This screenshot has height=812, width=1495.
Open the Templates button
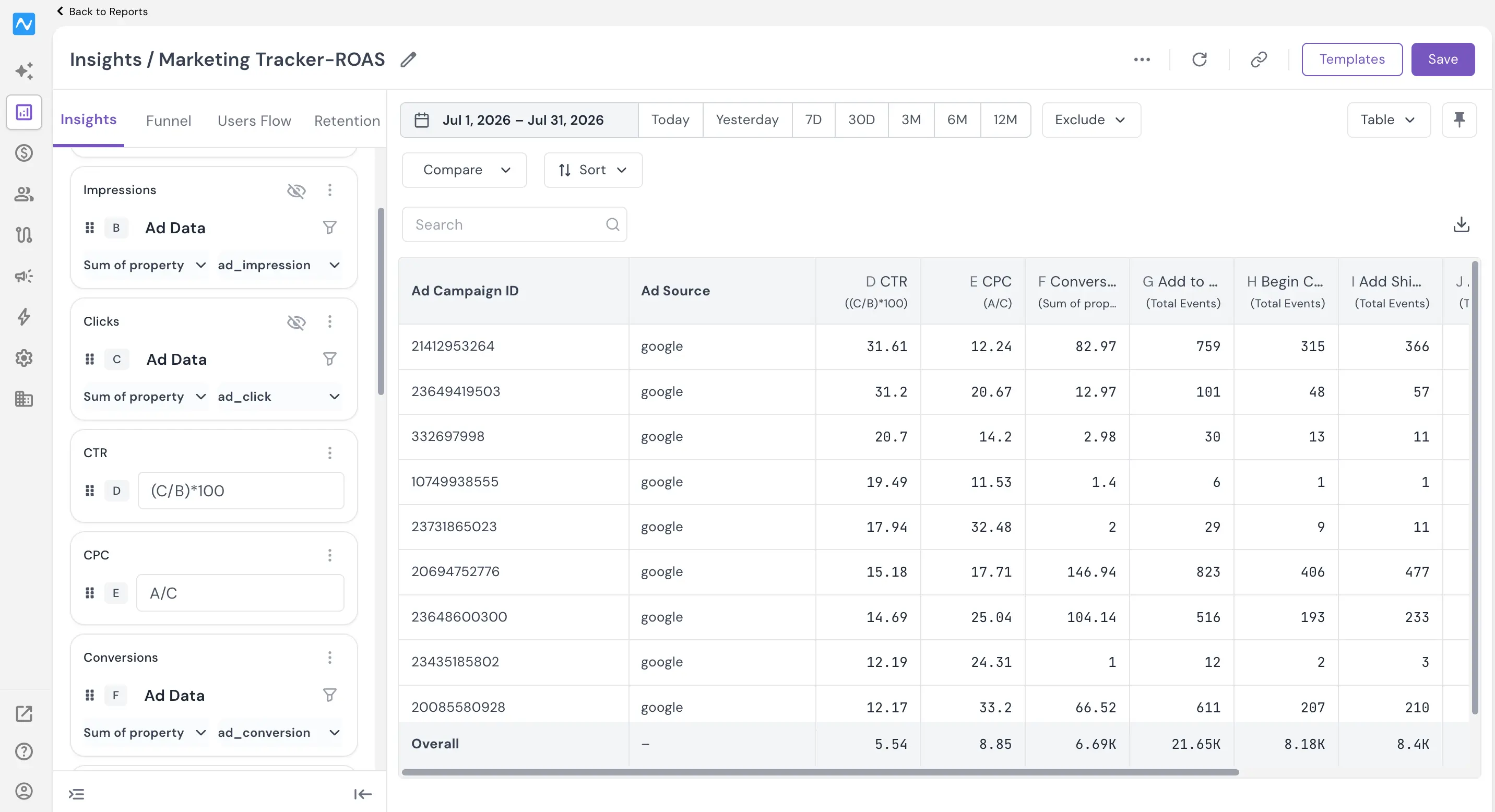(1351, 59)
